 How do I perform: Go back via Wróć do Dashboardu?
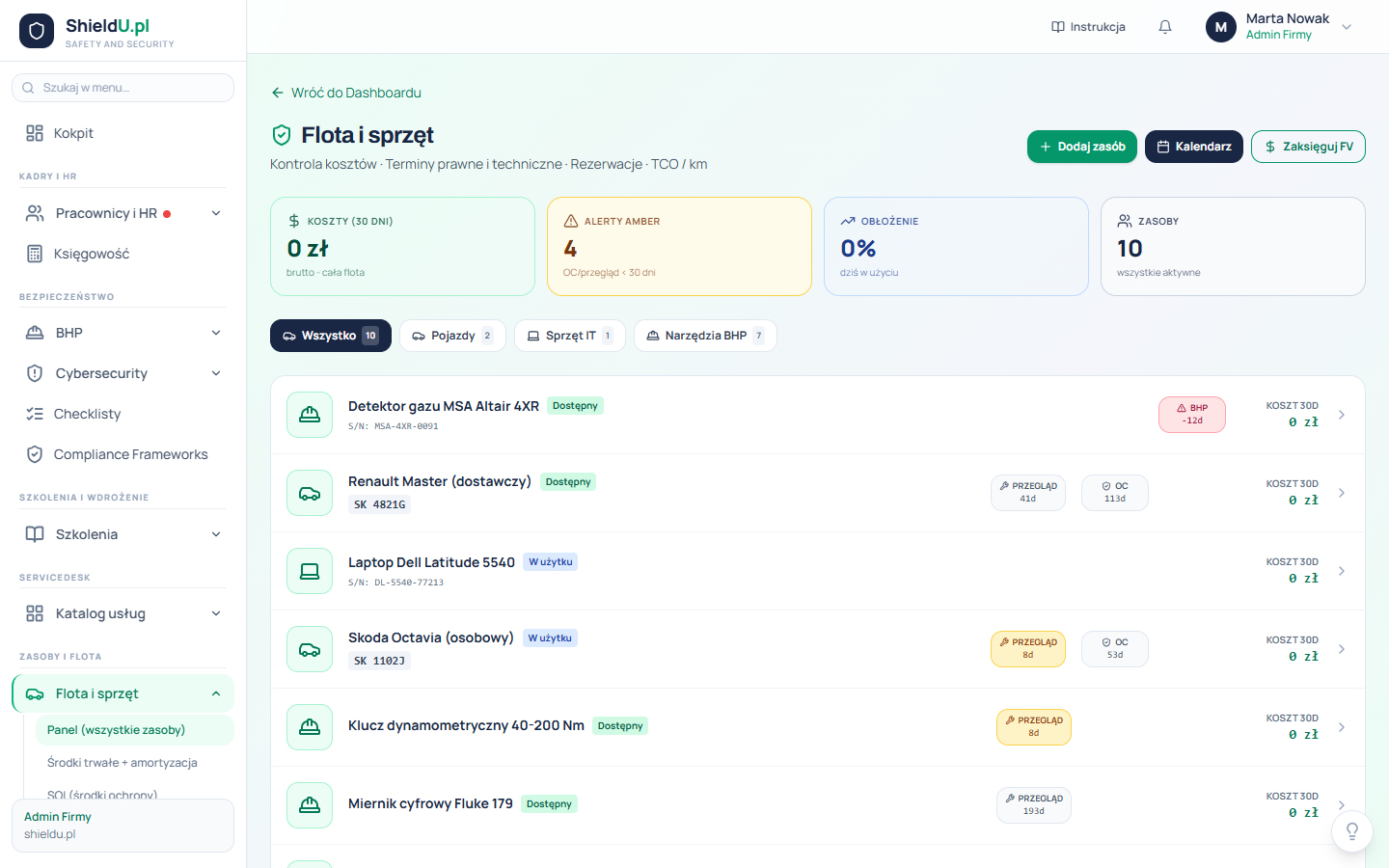coord(346,93)
